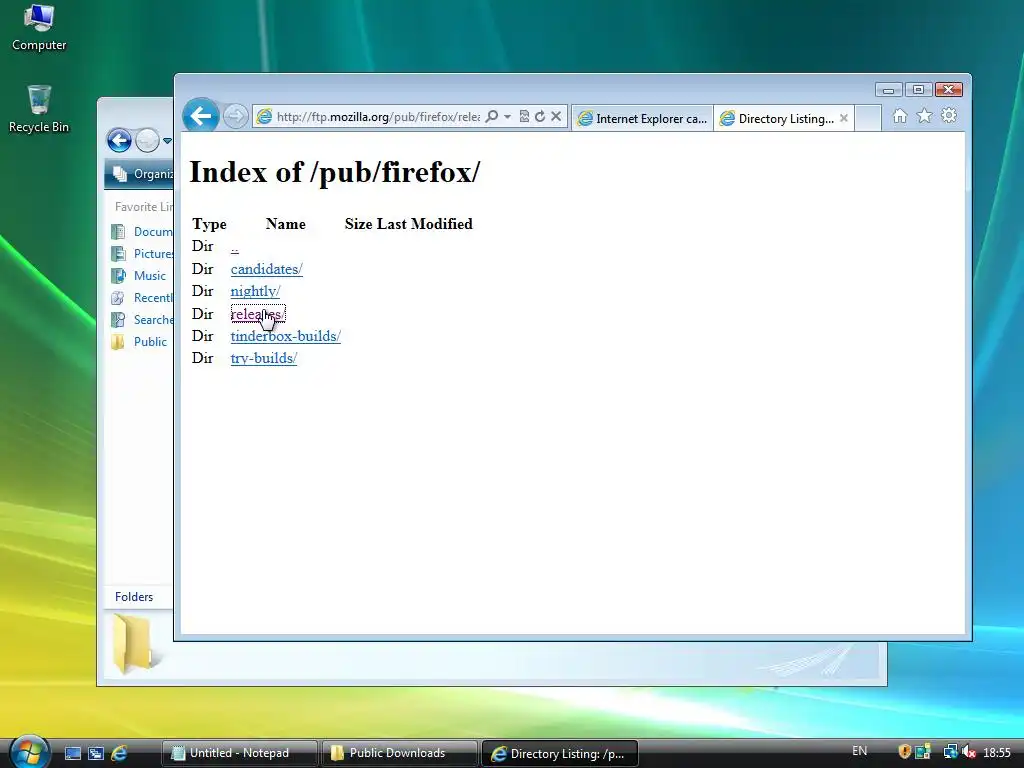The height and width of the screenshot is (768, 1024).
Task: Click the Computer desktop icon
Action: click(39, 27)
